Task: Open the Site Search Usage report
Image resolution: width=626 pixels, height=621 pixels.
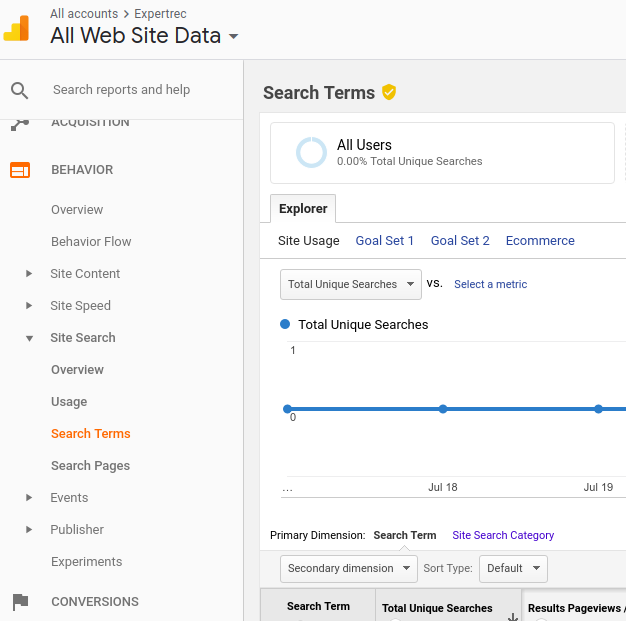Action: tap(69, 402)
